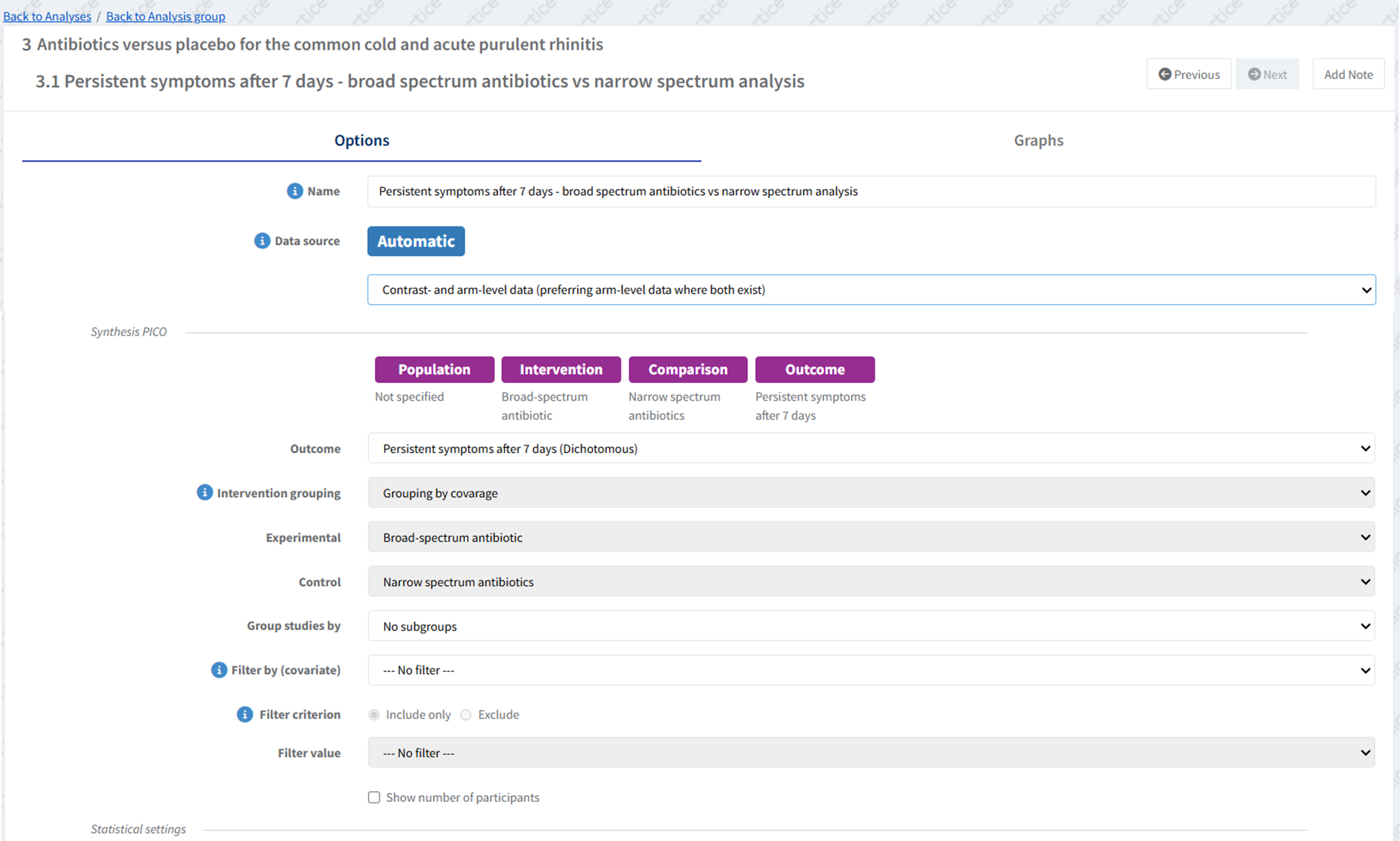1400x841 pixels.
Task: Expand the Group studies by dropdown
Action: point(871,626)
